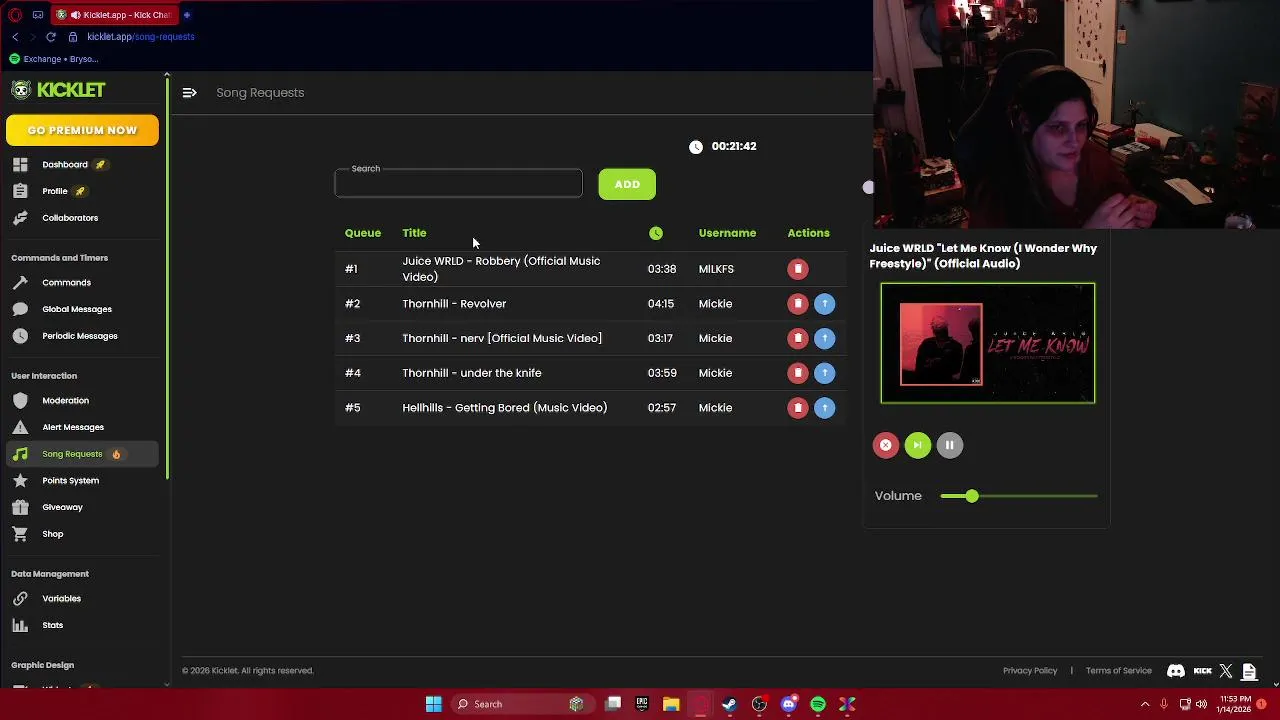The width and height of the screenshot is (1280, 720).
Task: Open the Terms of Service link
Action: coord(1119,671)
